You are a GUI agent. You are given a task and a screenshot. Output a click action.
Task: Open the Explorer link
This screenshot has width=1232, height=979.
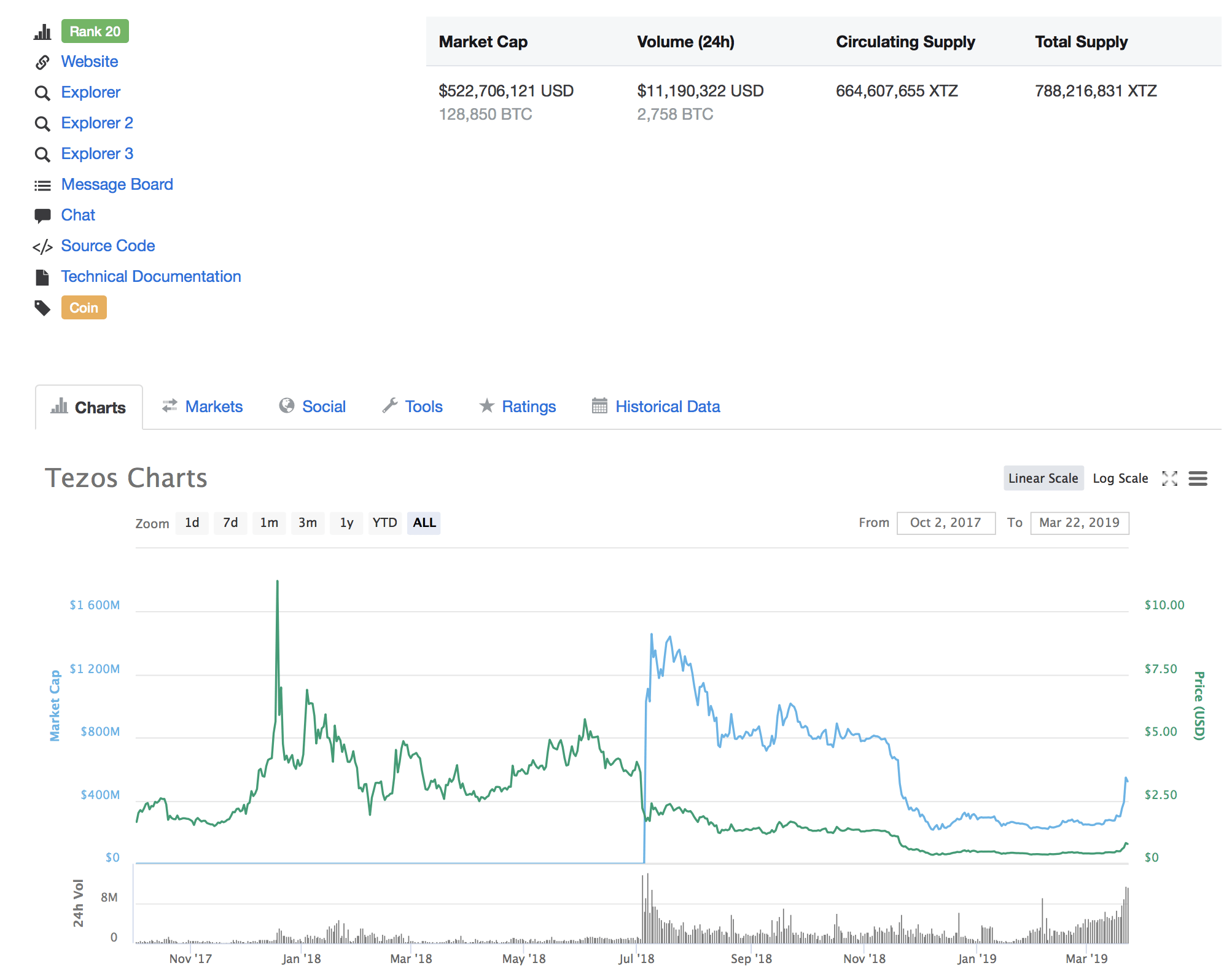point(91,93)
